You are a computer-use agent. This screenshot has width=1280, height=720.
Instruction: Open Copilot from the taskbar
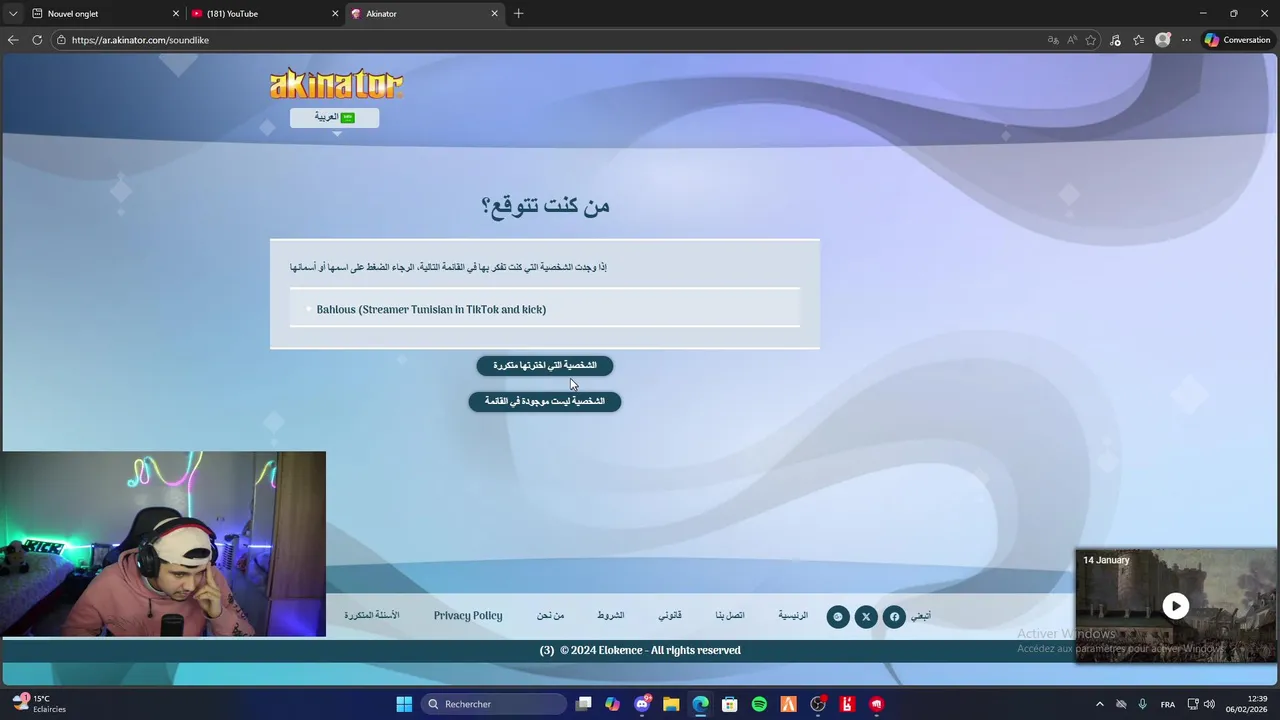(613, 704)
